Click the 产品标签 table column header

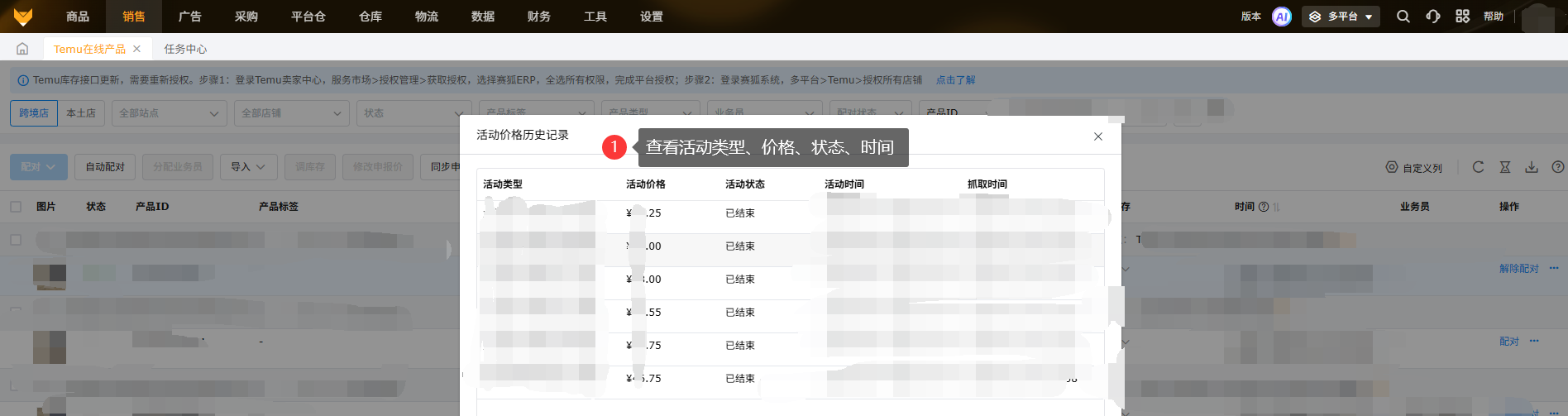click(x=279, y=207)
